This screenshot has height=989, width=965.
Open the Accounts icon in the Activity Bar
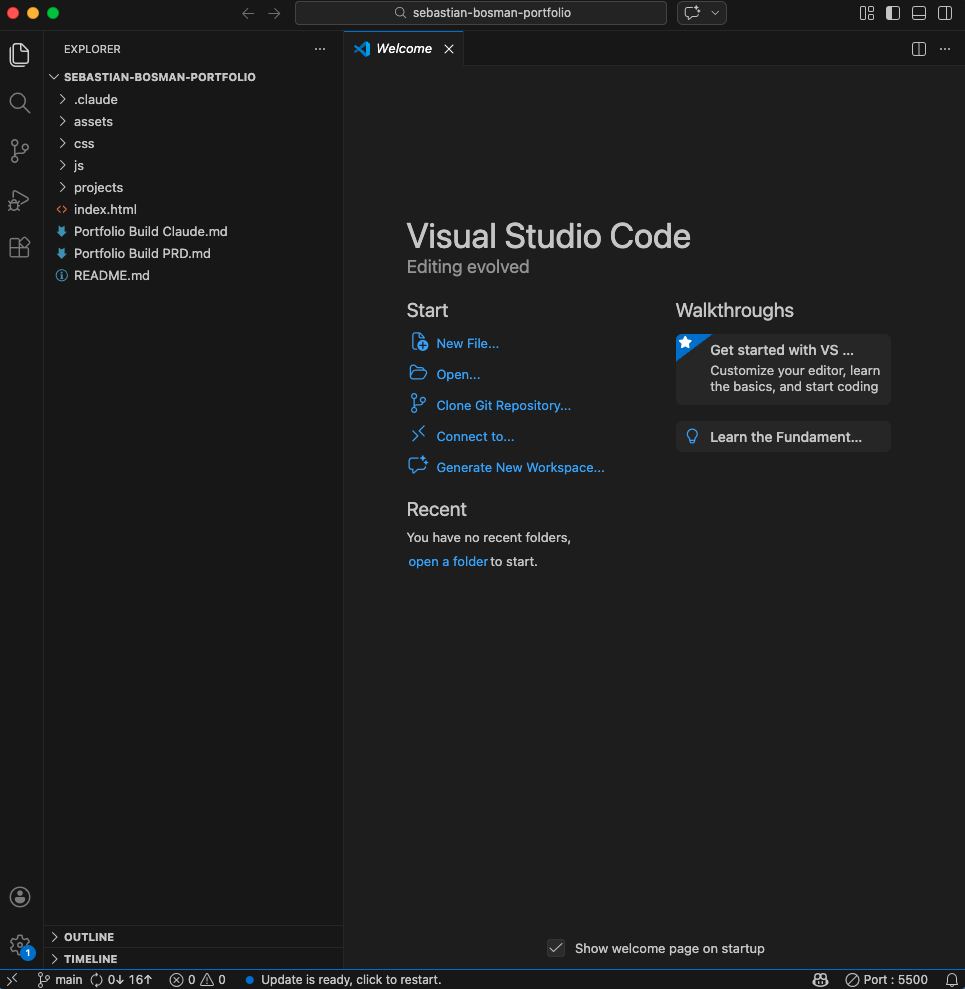click(19, 897)
